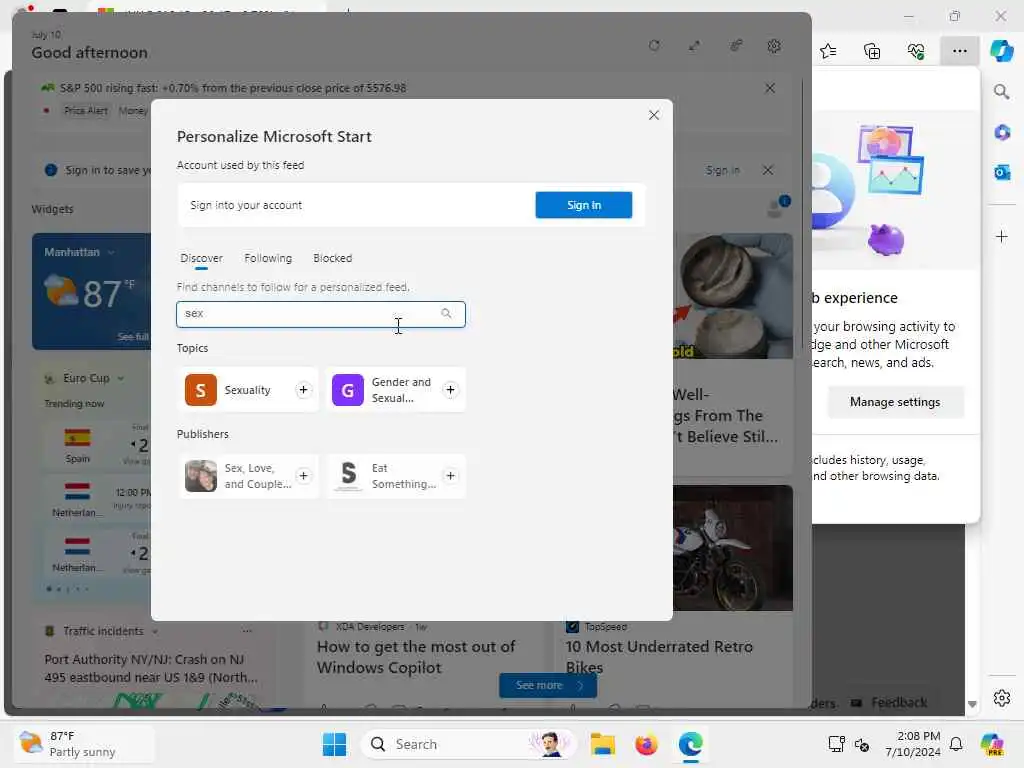
Task: Open the Sexuality topic card
Action: (247, 390)
